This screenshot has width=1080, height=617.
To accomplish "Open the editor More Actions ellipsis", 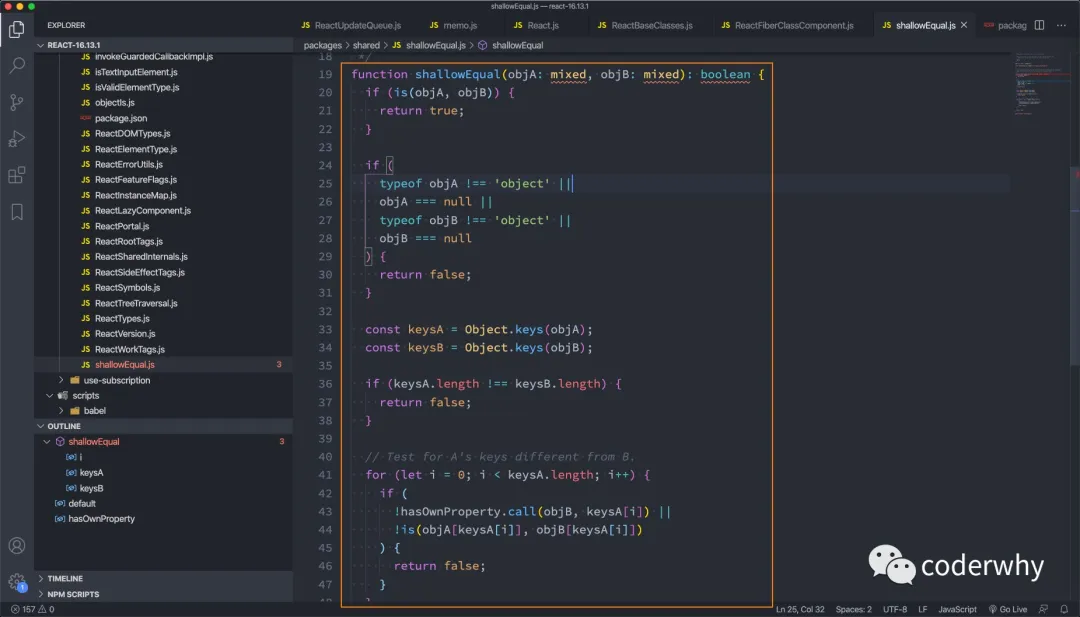I will (x=1061, y=25).
